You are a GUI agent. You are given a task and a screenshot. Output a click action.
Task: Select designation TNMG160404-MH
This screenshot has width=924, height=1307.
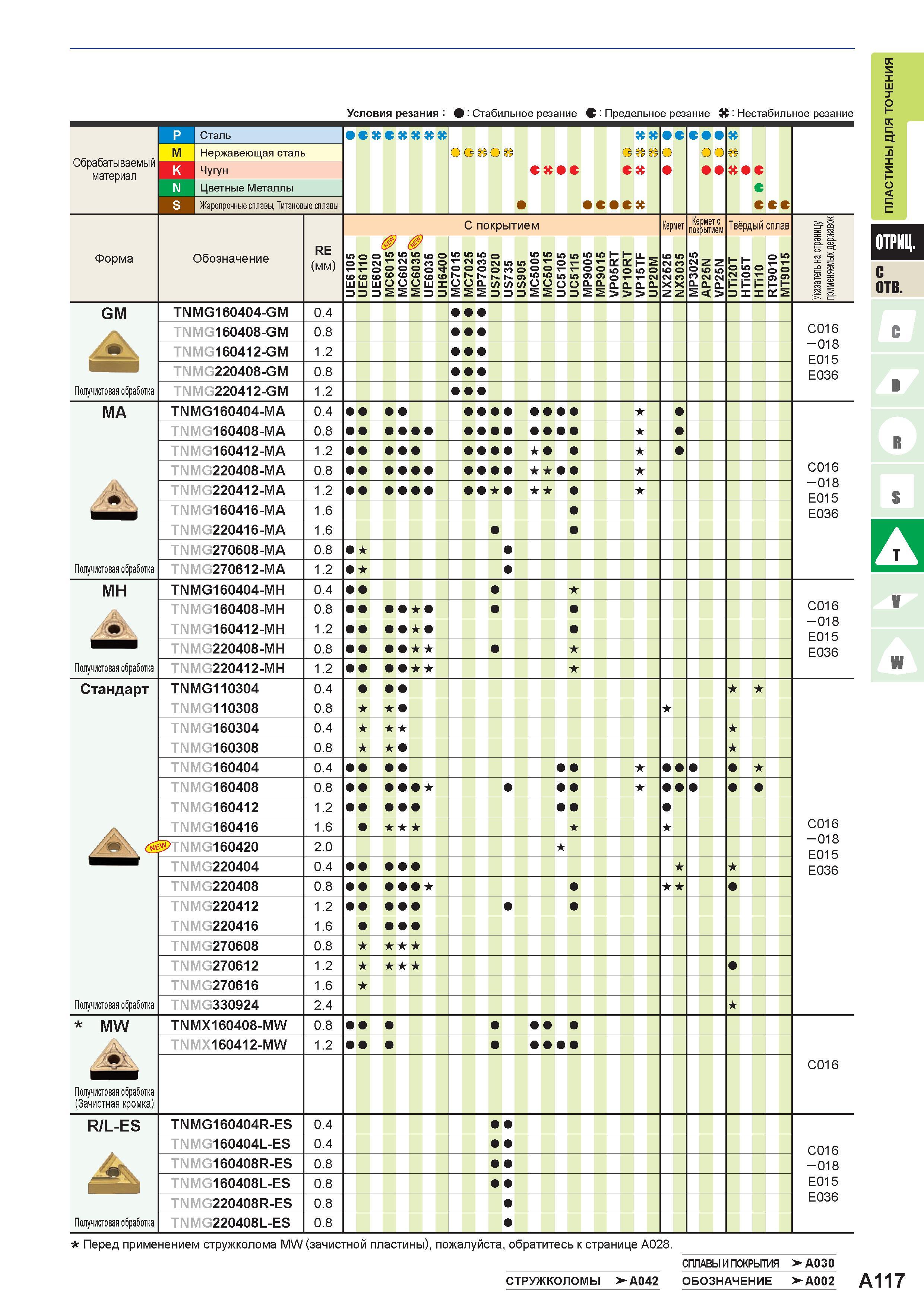click(x=228, y=589)
